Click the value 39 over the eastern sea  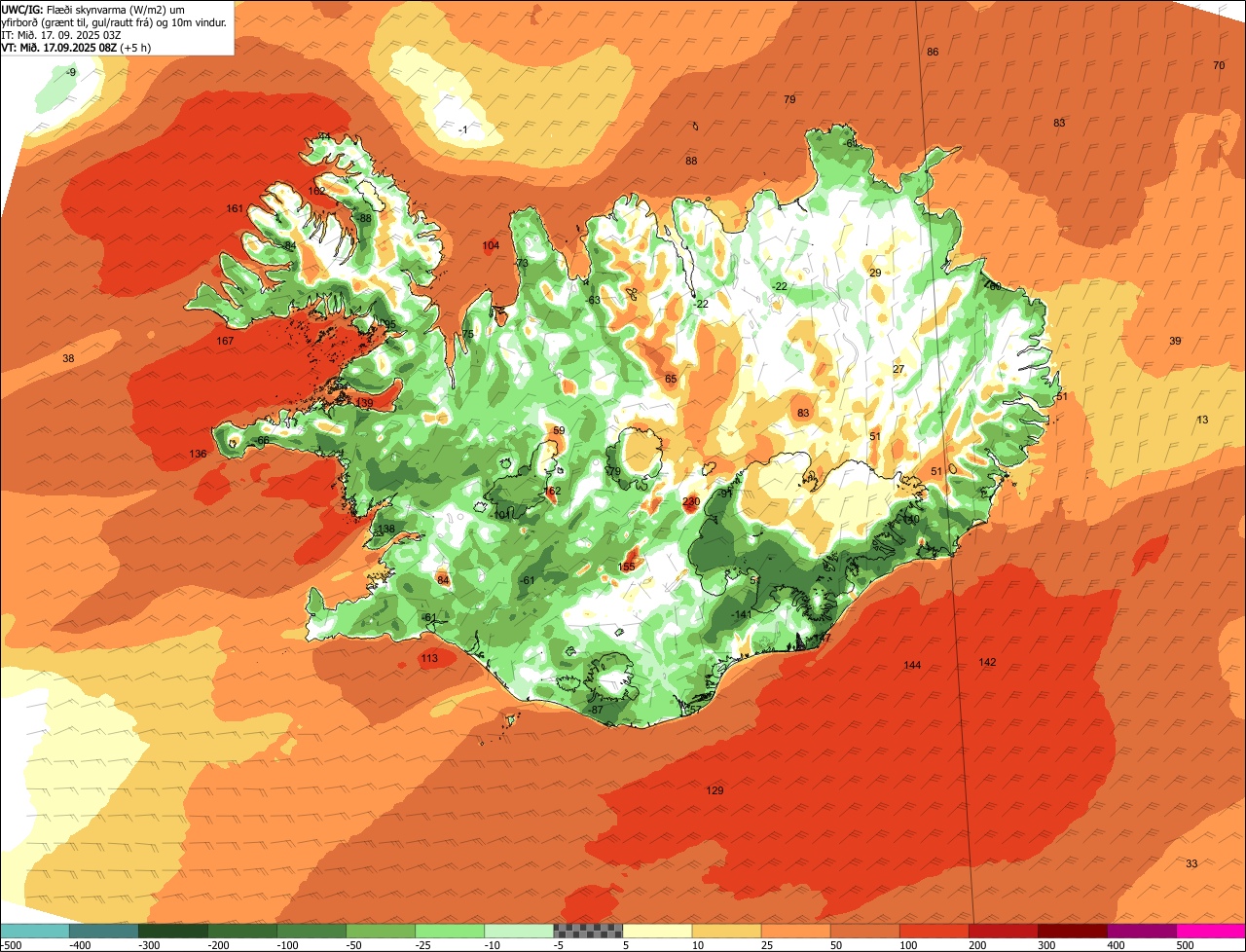1175,341
